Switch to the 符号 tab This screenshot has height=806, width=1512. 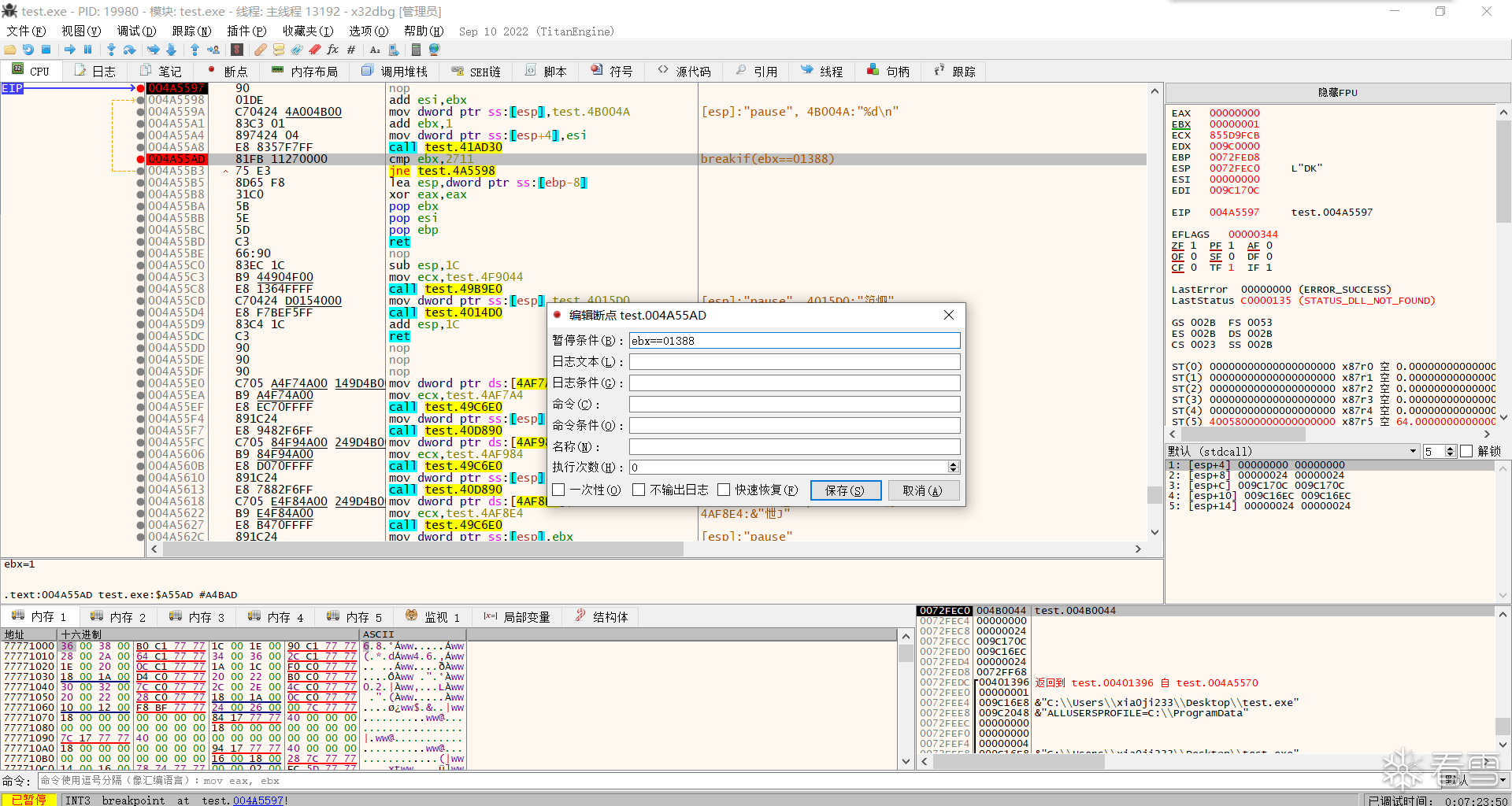[613, 71]
